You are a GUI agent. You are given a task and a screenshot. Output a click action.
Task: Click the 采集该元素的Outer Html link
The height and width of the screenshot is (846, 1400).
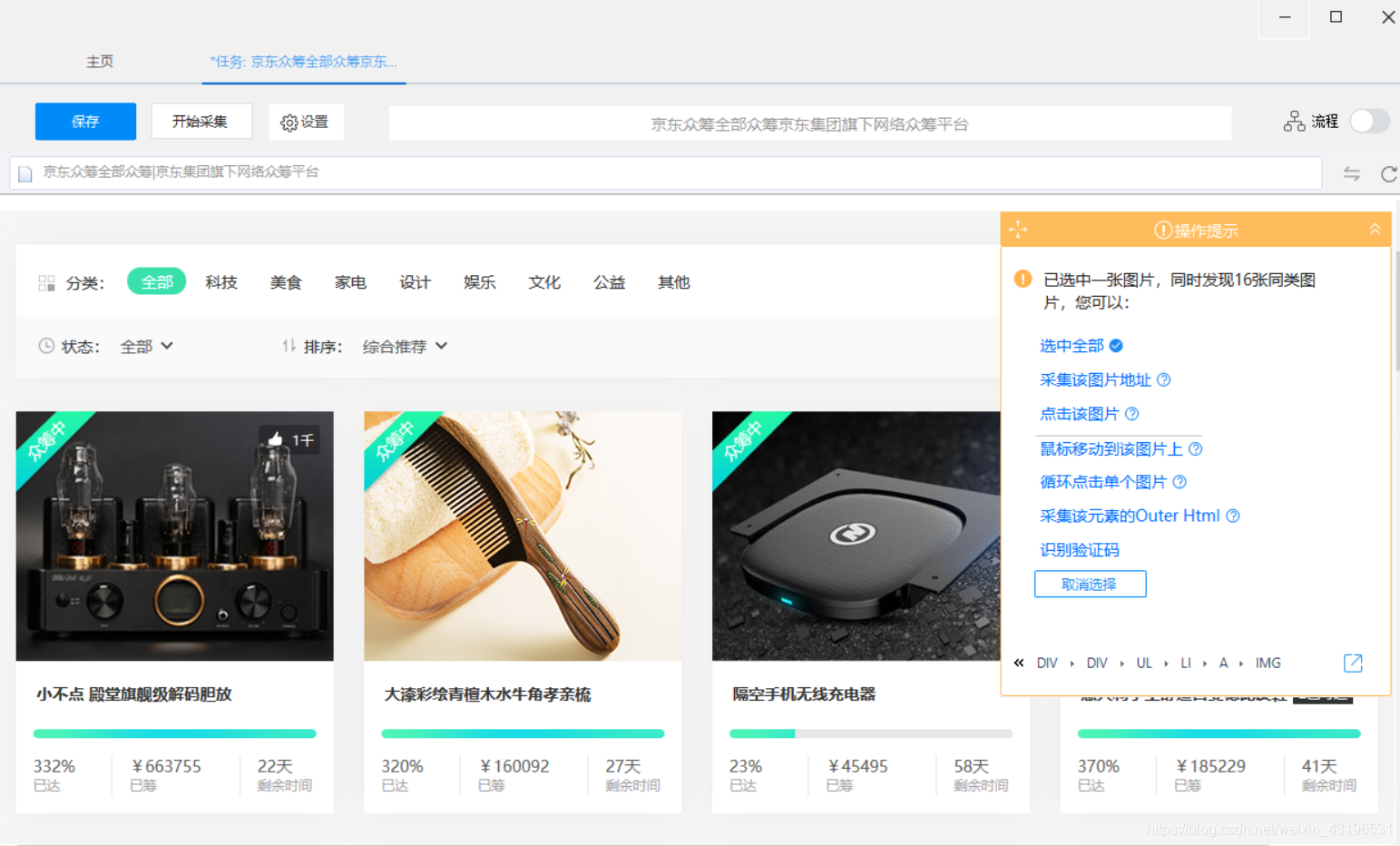click(x=1130, y=516)
